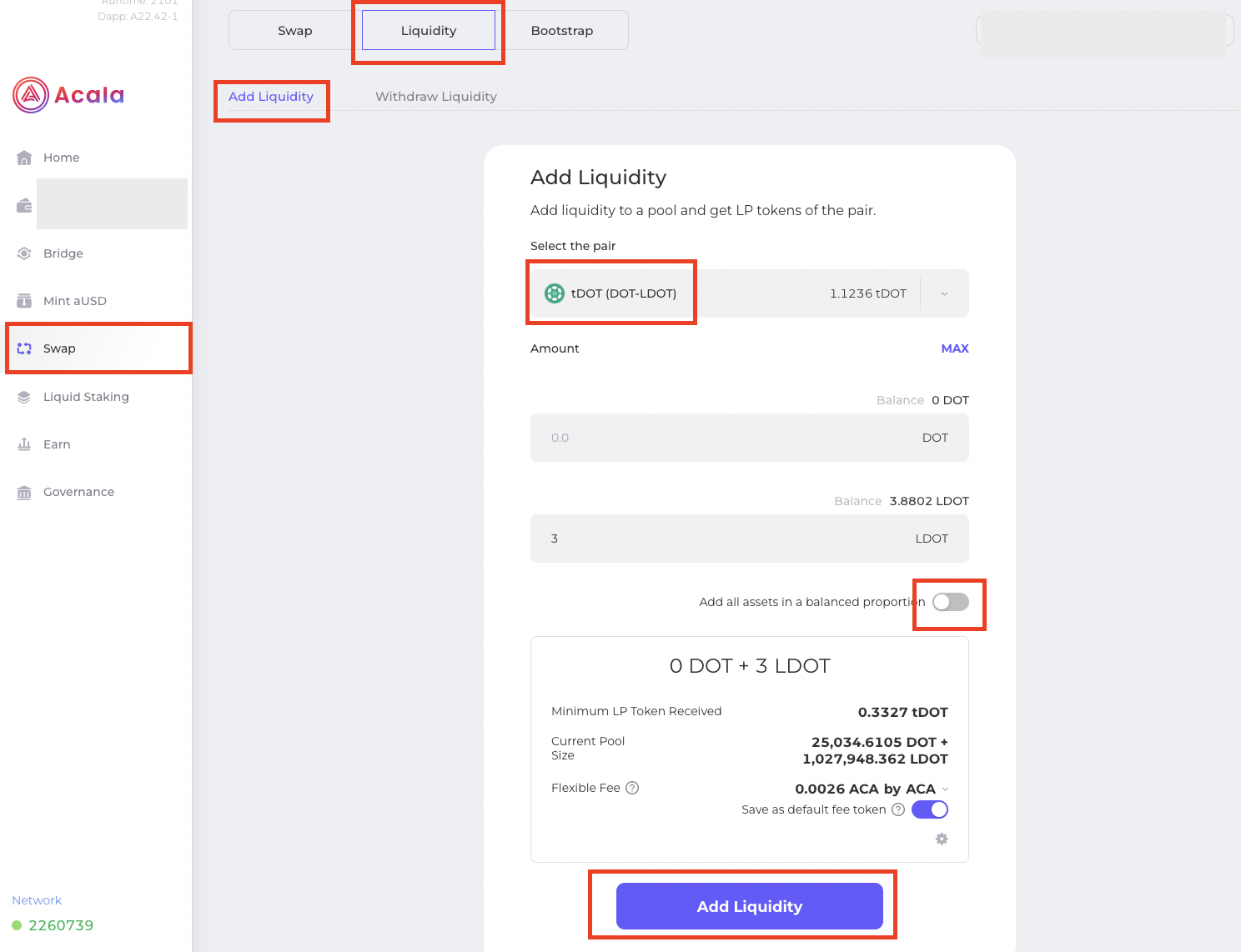This screenshot has width=1241, height=952.
Task: Click the MAX amount link
Action: tap(955, 348)
